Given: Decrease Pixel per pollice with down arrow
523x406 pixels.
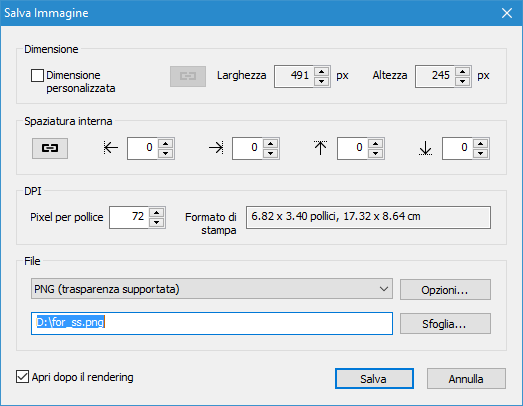Looking at the screenshot, I should (157, 222).
